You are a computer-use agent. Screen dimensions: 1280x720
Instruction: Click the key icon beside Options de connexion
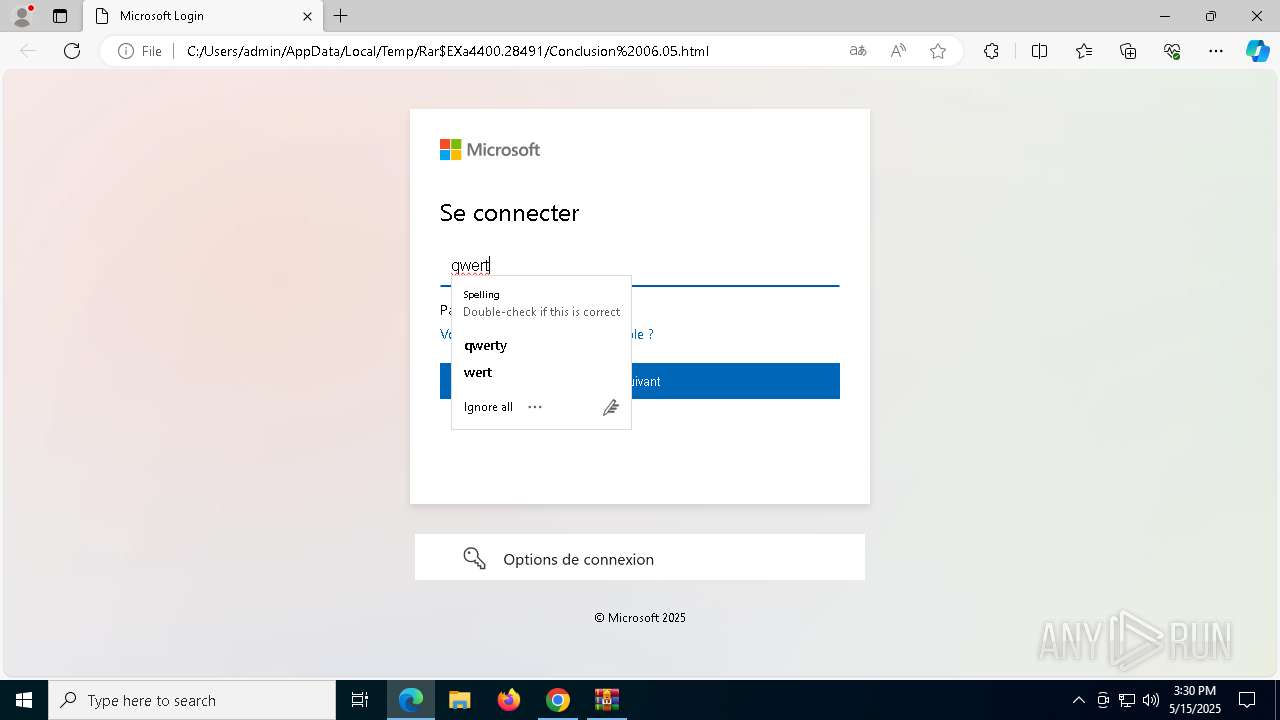click(x=474, y=559)
